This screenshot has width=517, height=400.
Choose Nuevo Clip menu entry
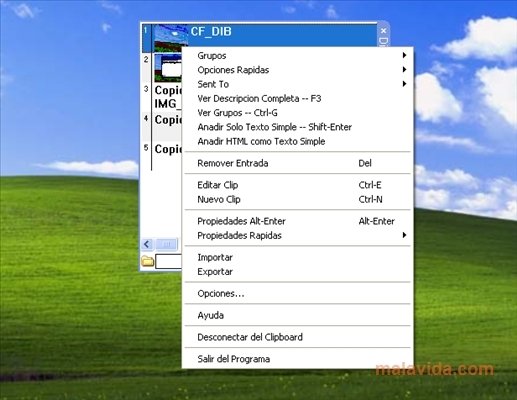tap(298, 199)
